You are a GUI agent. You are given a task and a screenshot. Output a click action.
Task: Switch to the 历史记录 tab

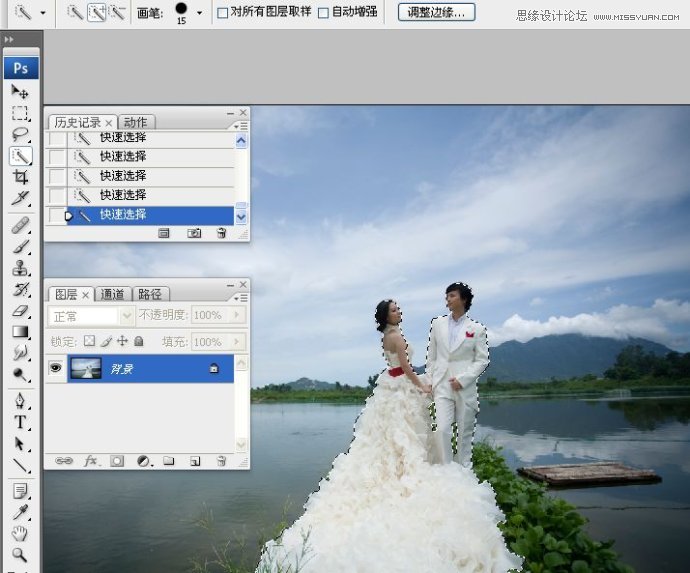(77, 122)
